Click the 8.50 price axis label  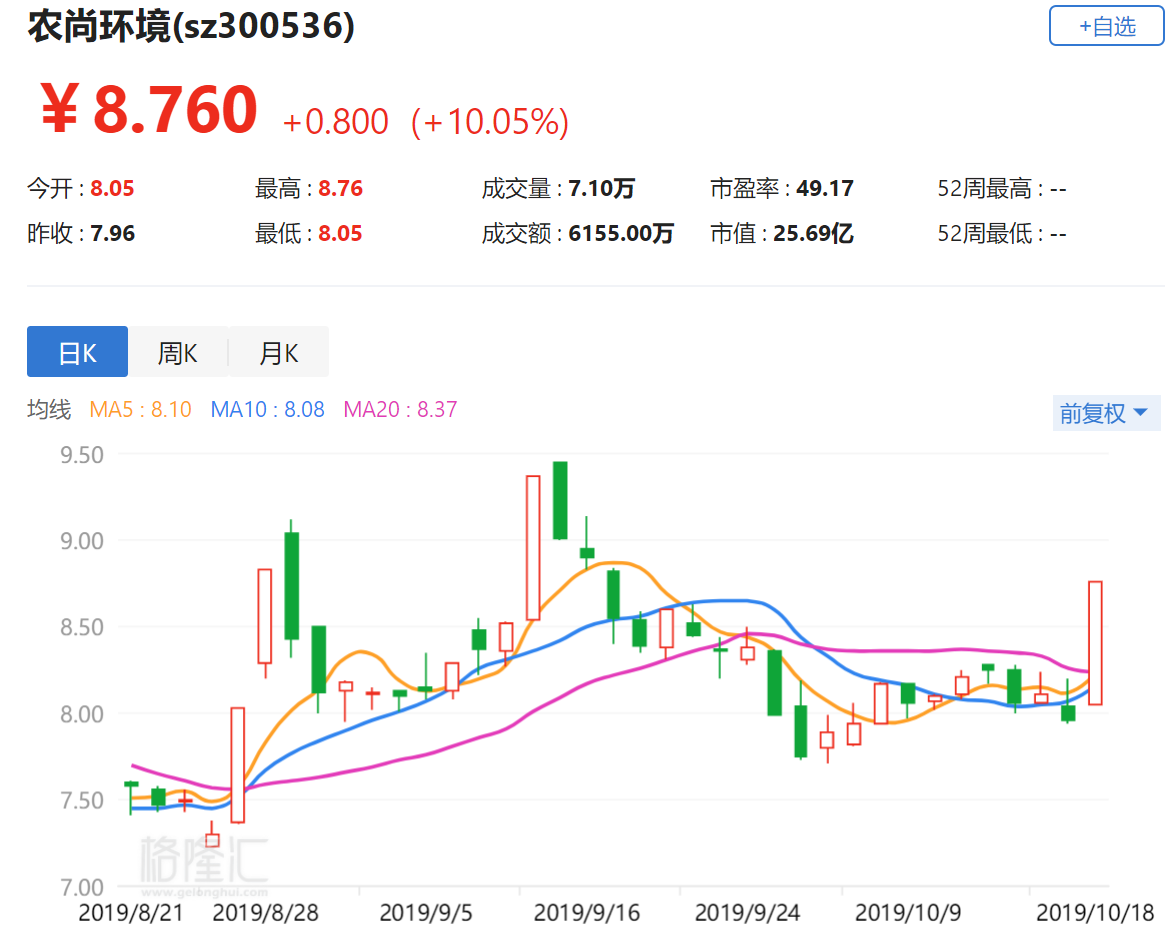(x=82, y=627)
